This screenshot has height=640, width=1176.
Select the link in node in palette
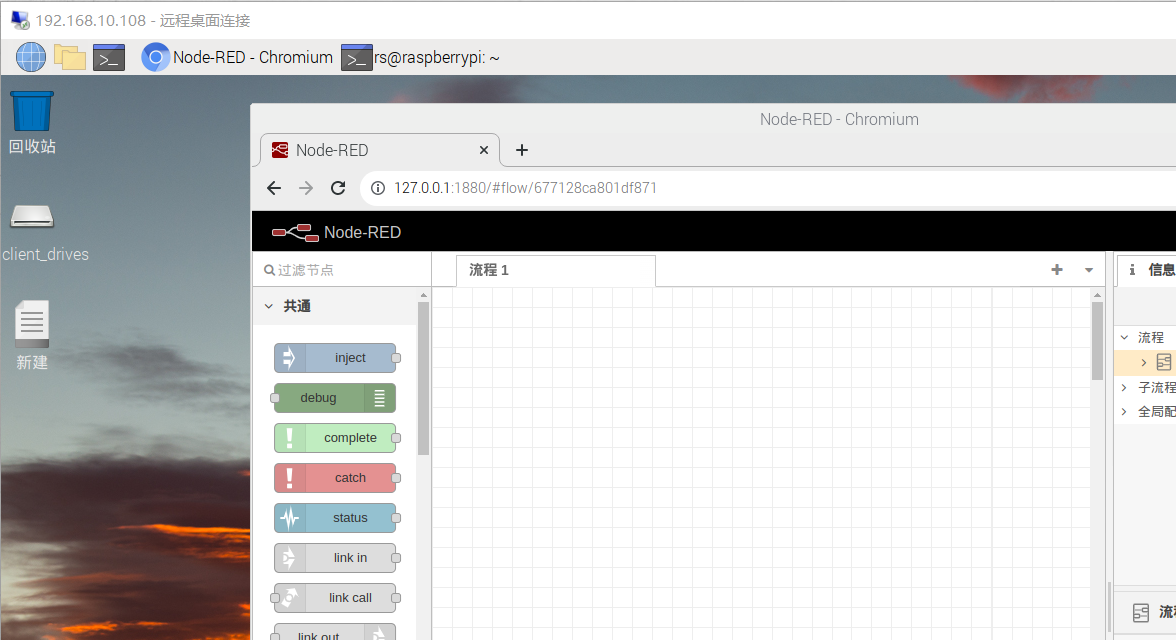pyautogui.click(x=335, y=557)
